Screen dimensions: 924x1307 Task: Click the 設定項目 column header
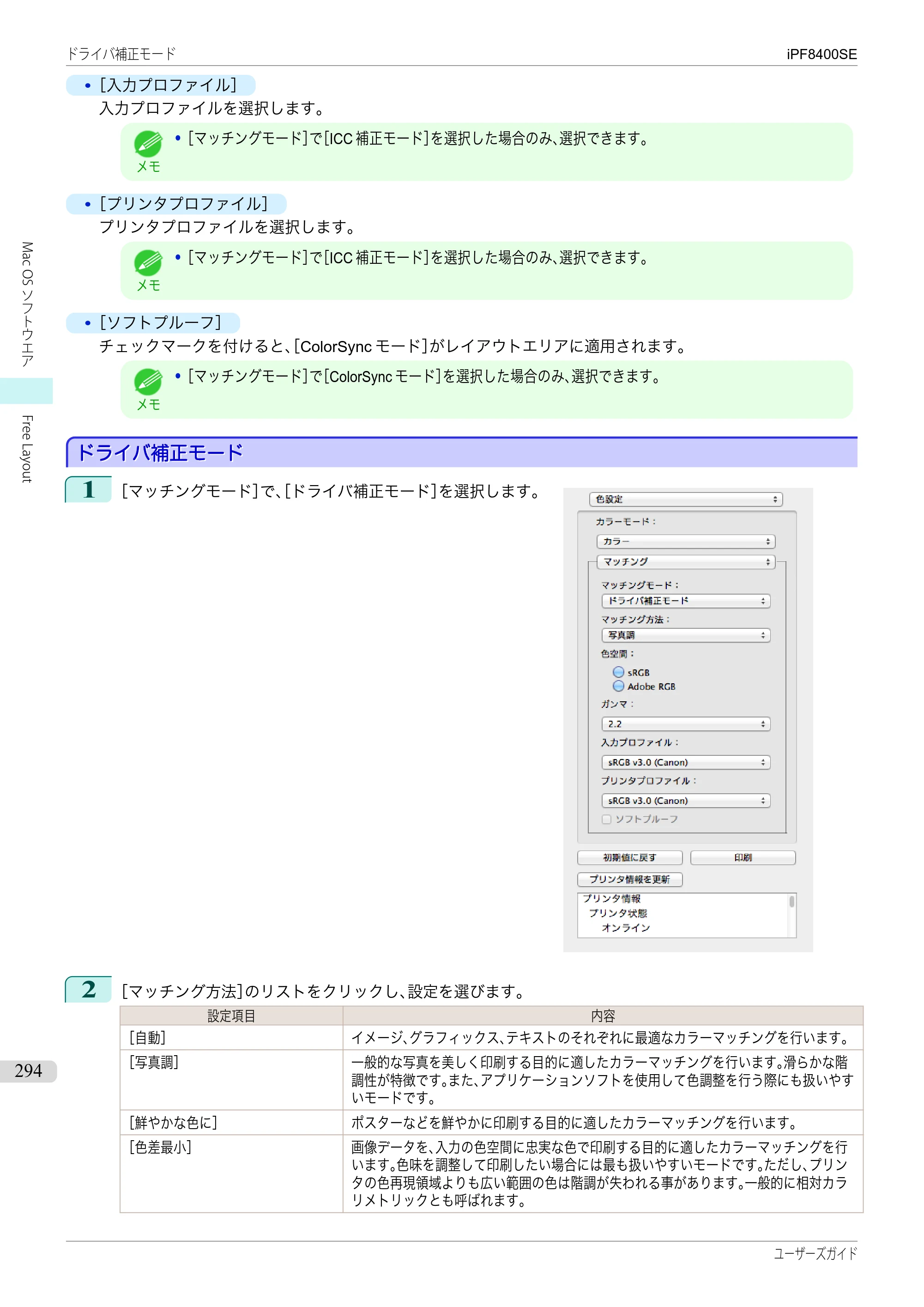pos(231,1016)
